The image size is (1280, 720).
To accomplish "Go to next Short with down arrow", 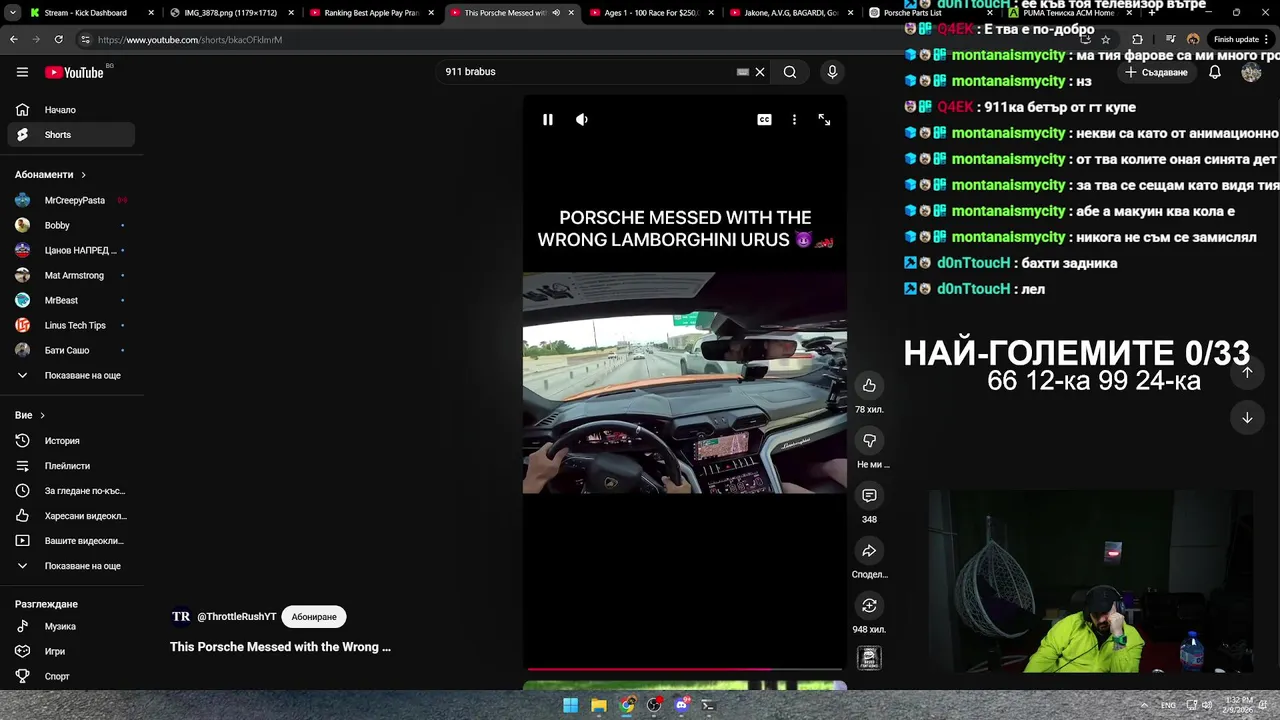I will click(1247, 418).
